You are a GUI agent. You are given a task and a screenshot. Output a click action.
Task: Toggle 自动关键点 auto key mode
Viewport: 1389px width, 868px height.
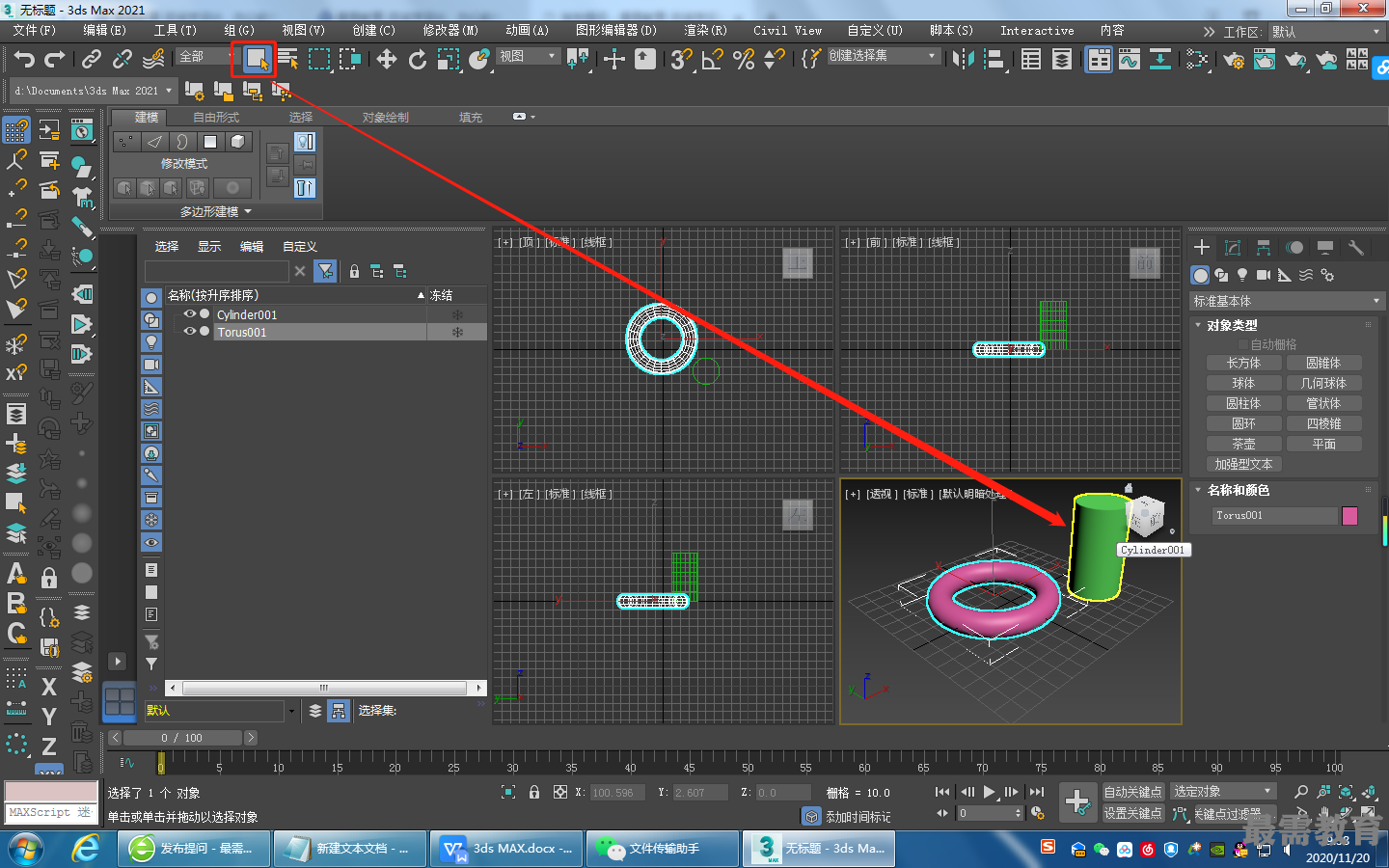click(1132, 792)
